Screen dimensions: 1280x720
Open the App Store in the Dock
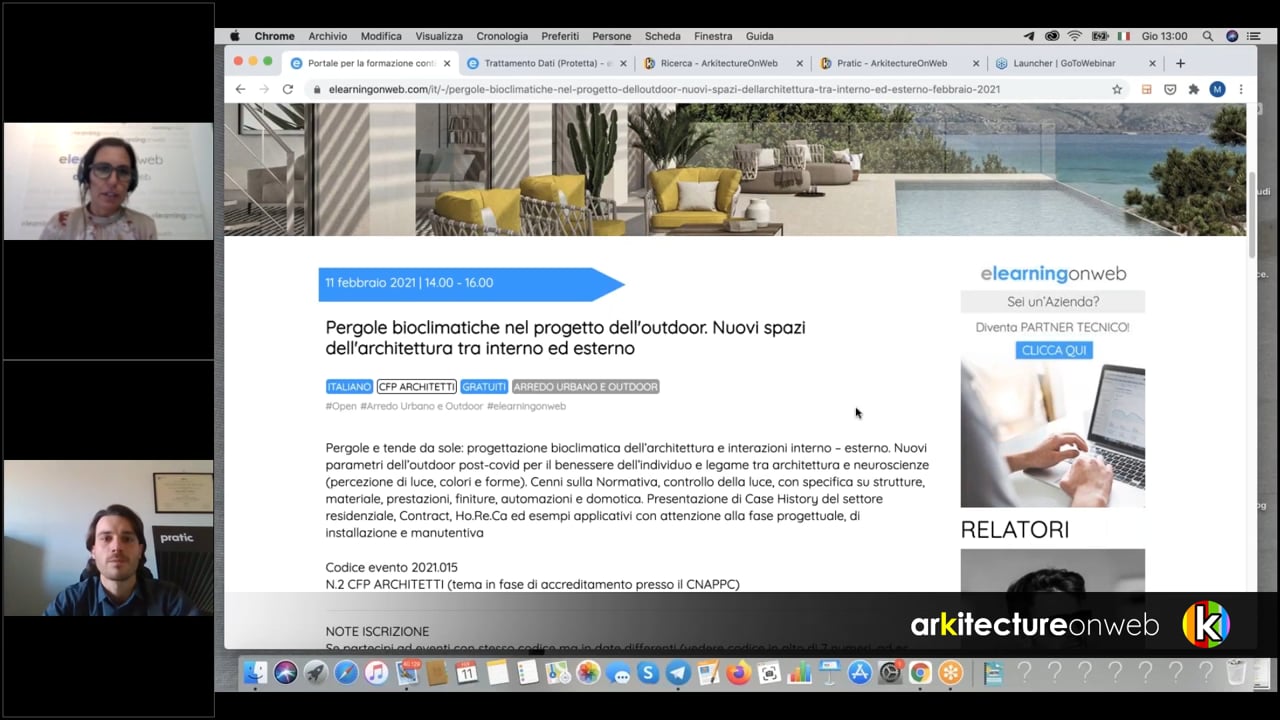click(860, 673)
